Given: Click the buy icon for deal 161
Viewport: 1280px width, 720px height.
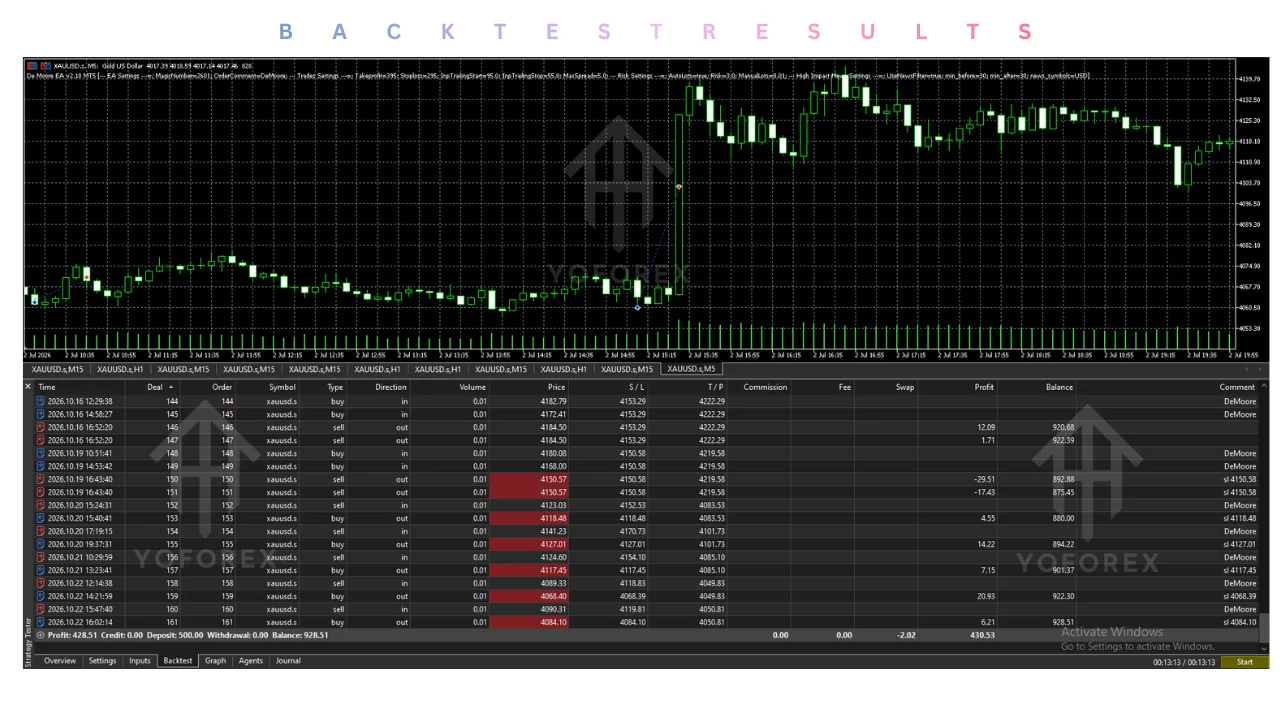Looking at the screenshot, I should pyautogui.click(x=40, y=622).
